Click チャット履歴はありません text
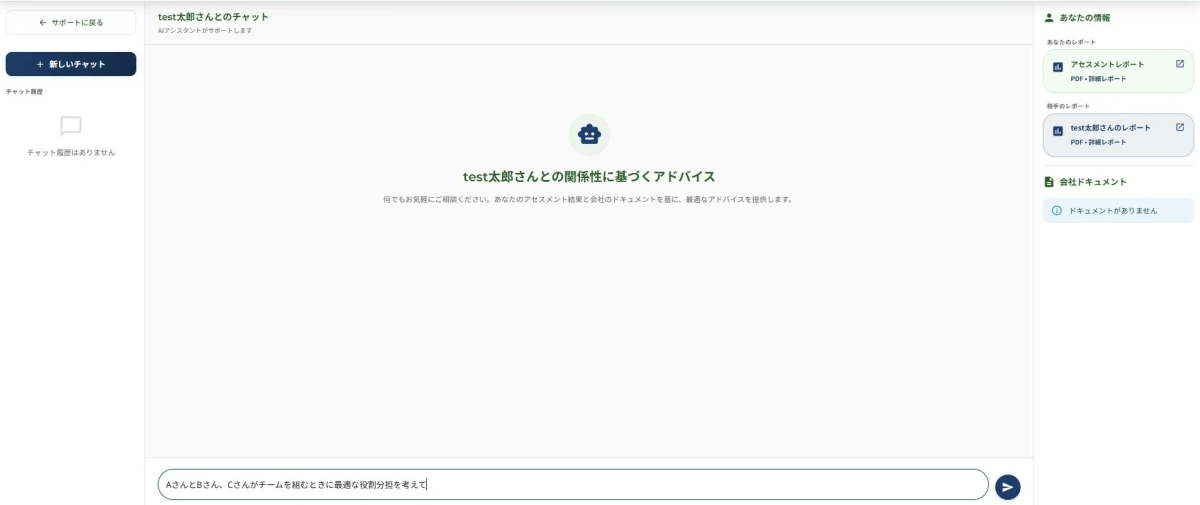1200x505 pixels. tap(71, 153)
